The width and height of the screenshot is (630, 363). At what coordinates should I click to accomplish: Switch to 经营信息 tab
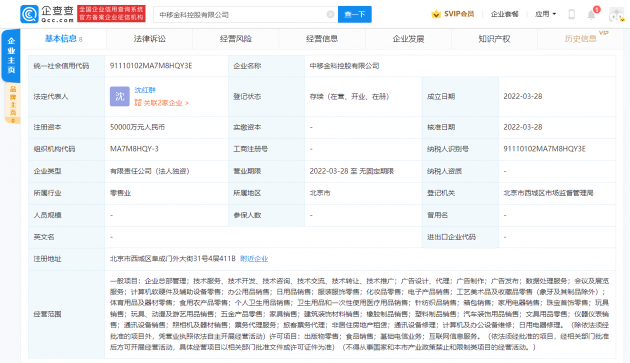coord(322,39)
